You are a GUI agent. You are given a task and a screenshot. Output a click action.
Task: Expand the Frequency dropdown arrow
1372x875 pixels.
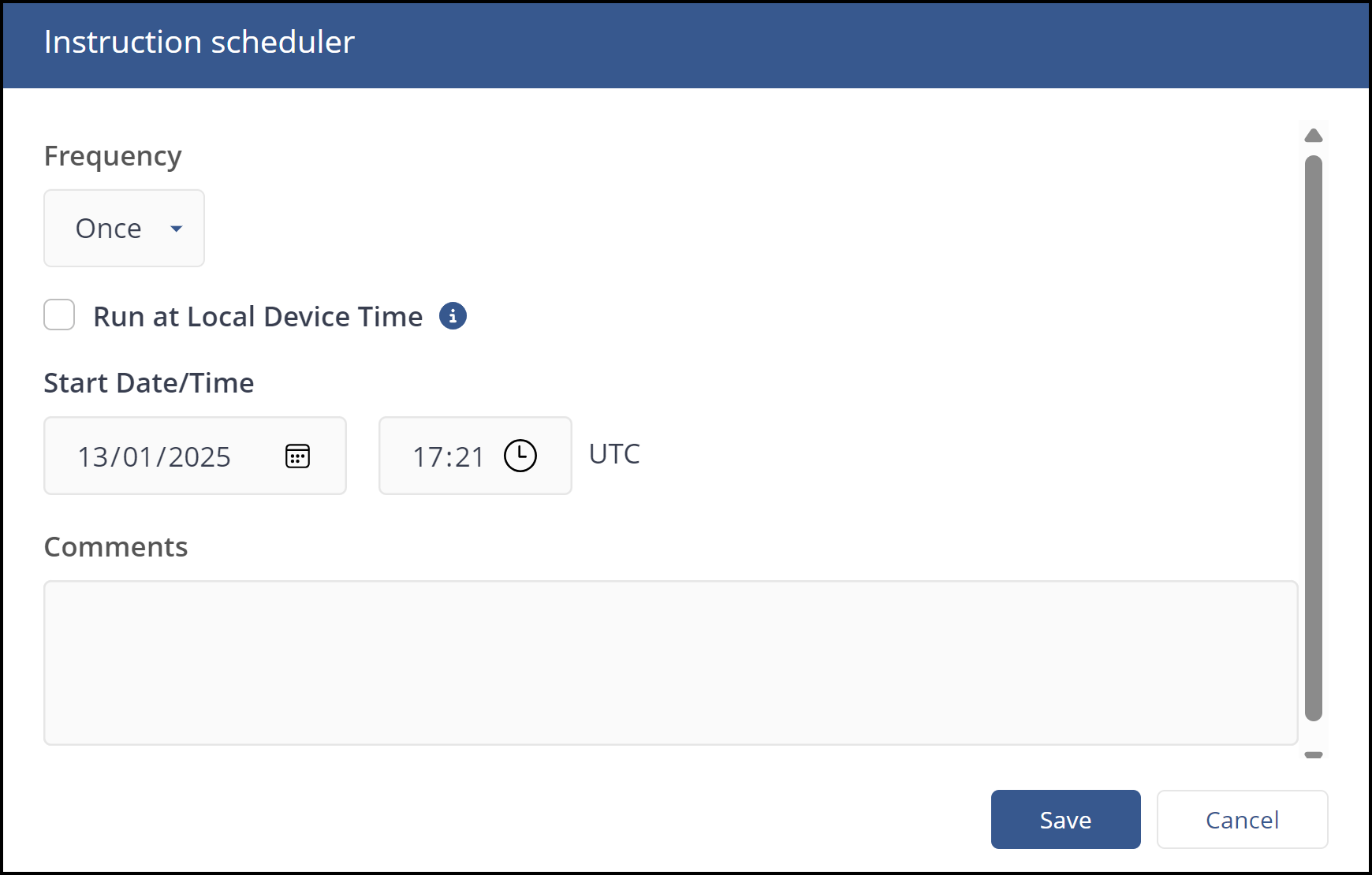(177, 229)
